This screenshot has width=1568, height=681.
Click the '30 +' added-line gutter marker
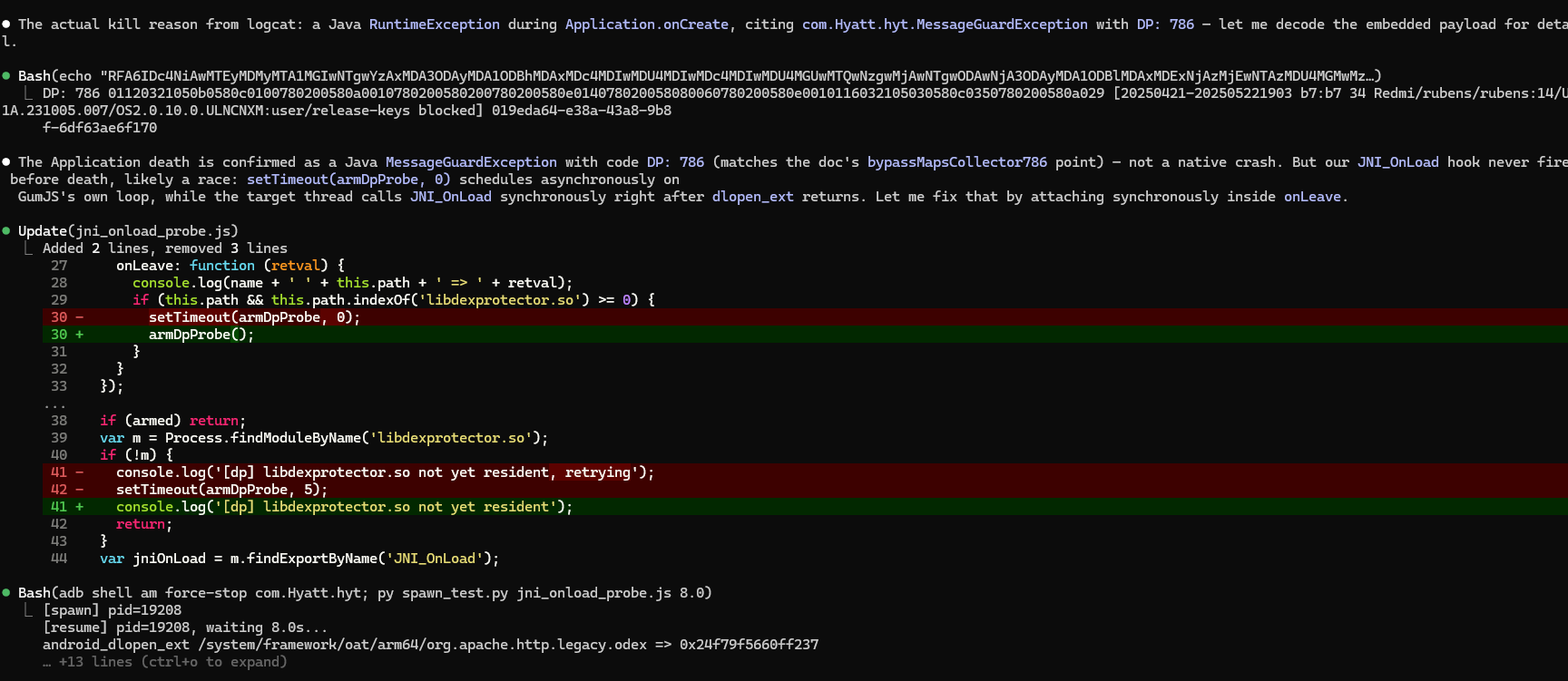(67, 335)
